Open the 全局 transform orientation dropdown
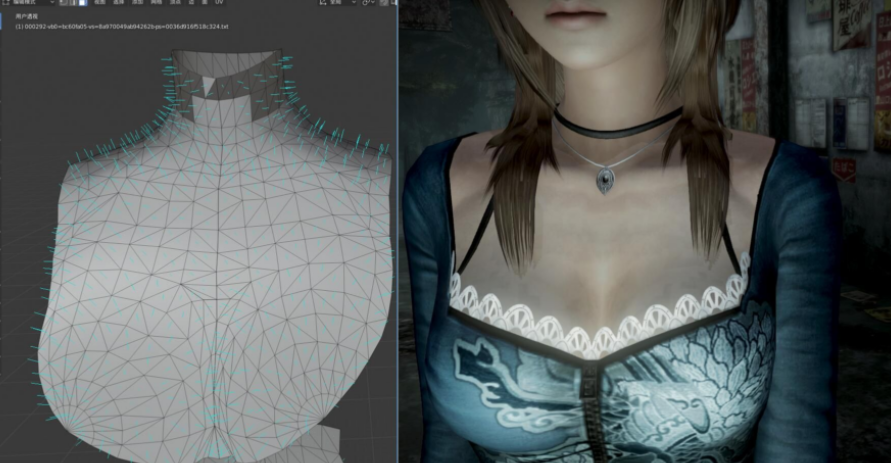The width and height of the screenshot is (891, 463). tap(338, 2)
